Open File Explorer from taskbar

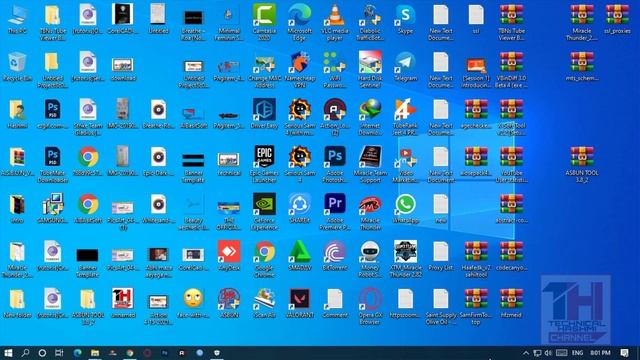[95, 353]
